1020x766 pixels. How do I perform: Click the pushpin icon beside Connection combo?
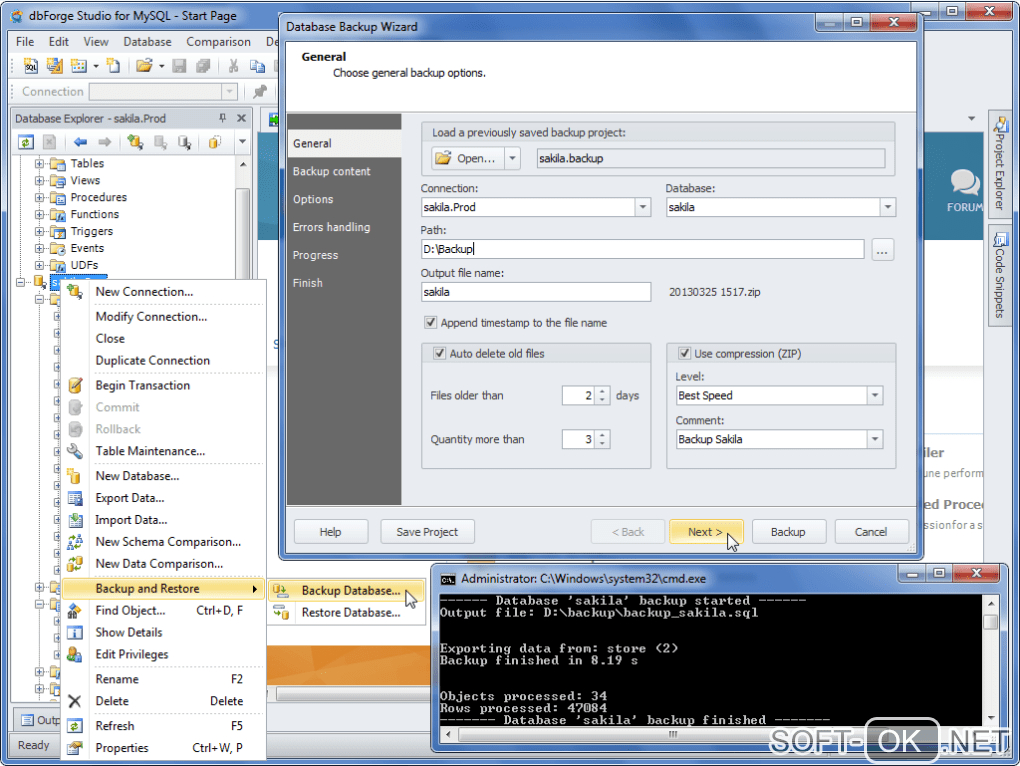260,91
